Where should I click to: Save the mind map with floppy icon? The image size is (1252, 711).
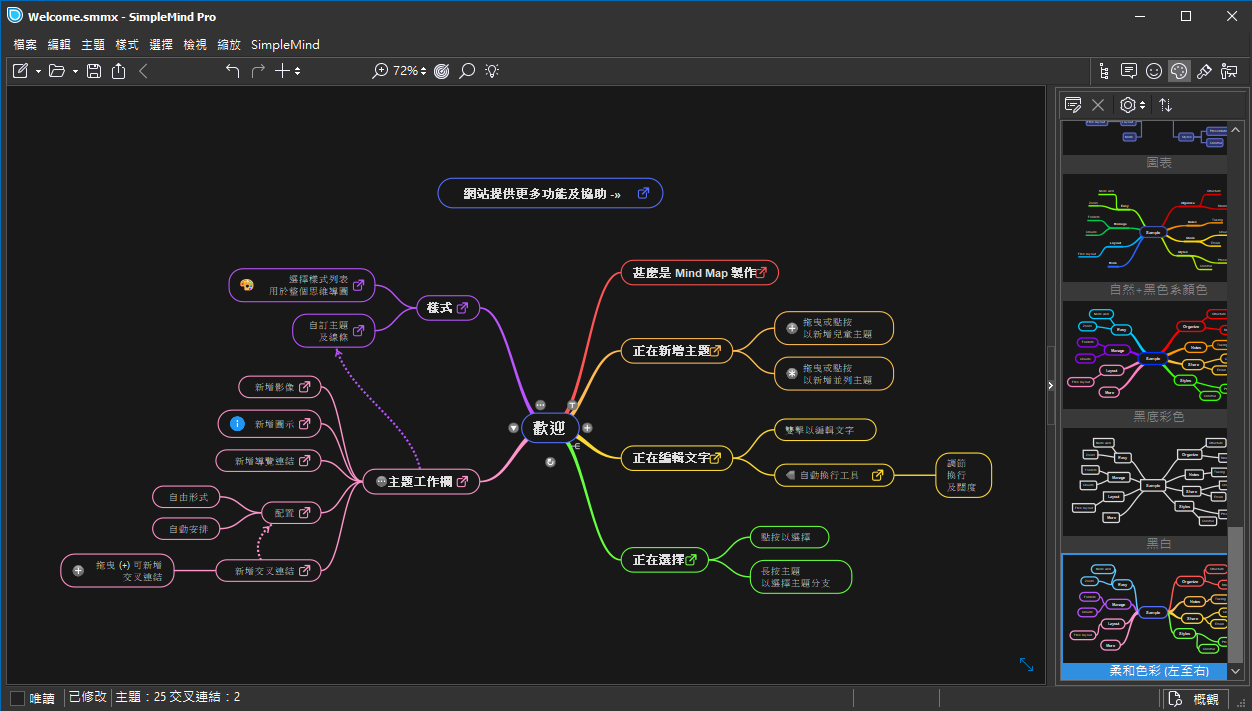[x=94, y=71]
